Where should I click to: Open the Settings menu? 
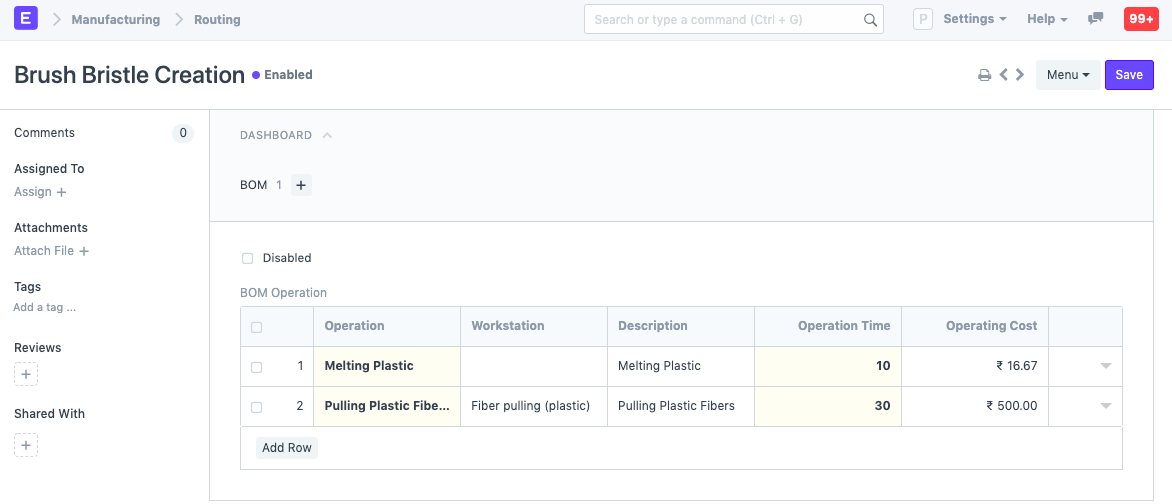pos(974,19)
